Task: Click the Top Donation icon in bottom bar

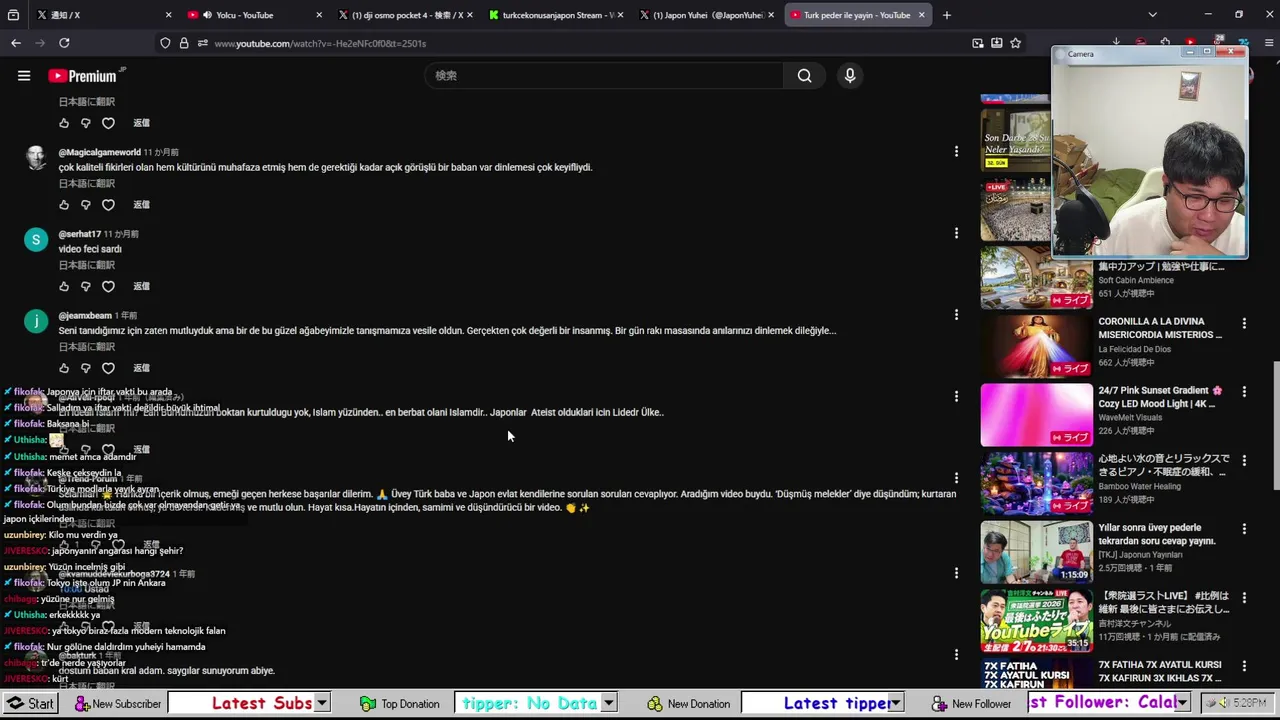Action: 368,704
